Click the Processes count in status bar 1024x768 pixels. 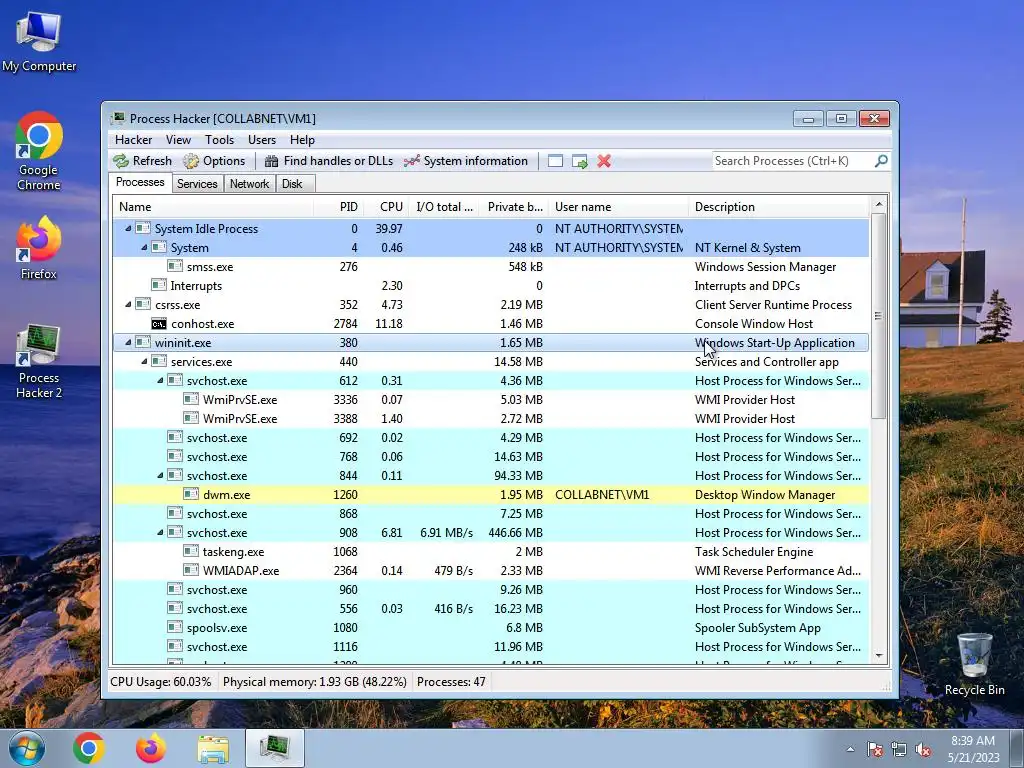pos(451,682)
